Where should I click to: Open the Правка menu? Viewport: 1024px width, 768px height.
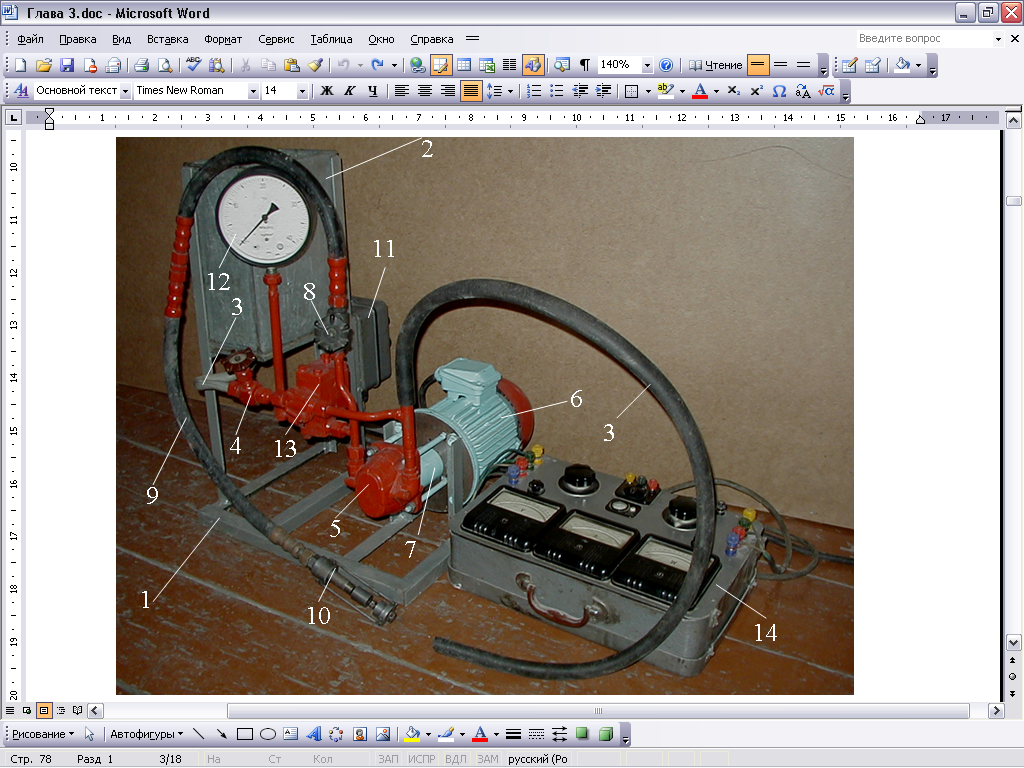[x=78, y=39]
